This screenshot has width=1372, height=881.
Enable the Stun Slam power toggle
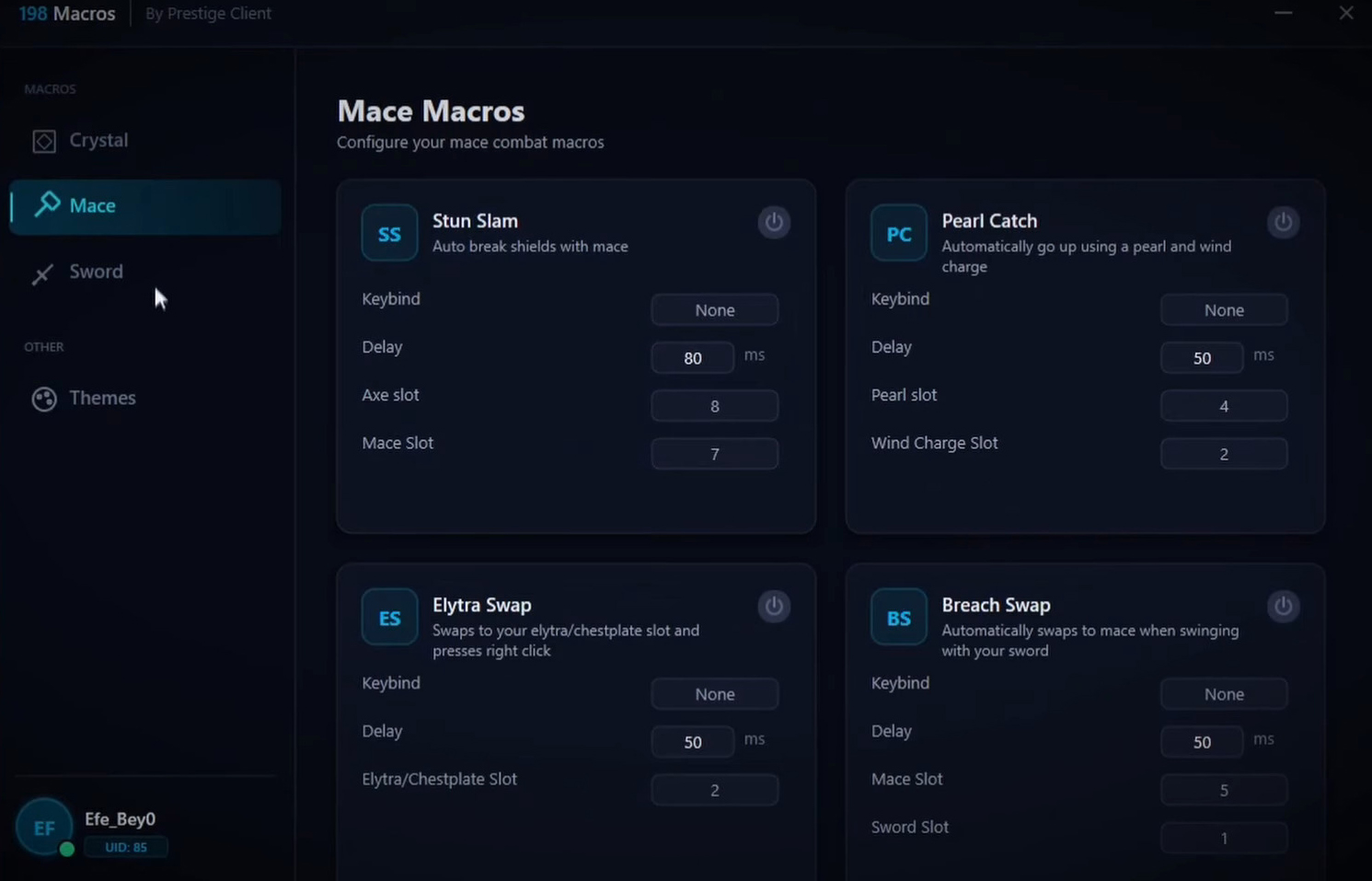click(773, 222)
